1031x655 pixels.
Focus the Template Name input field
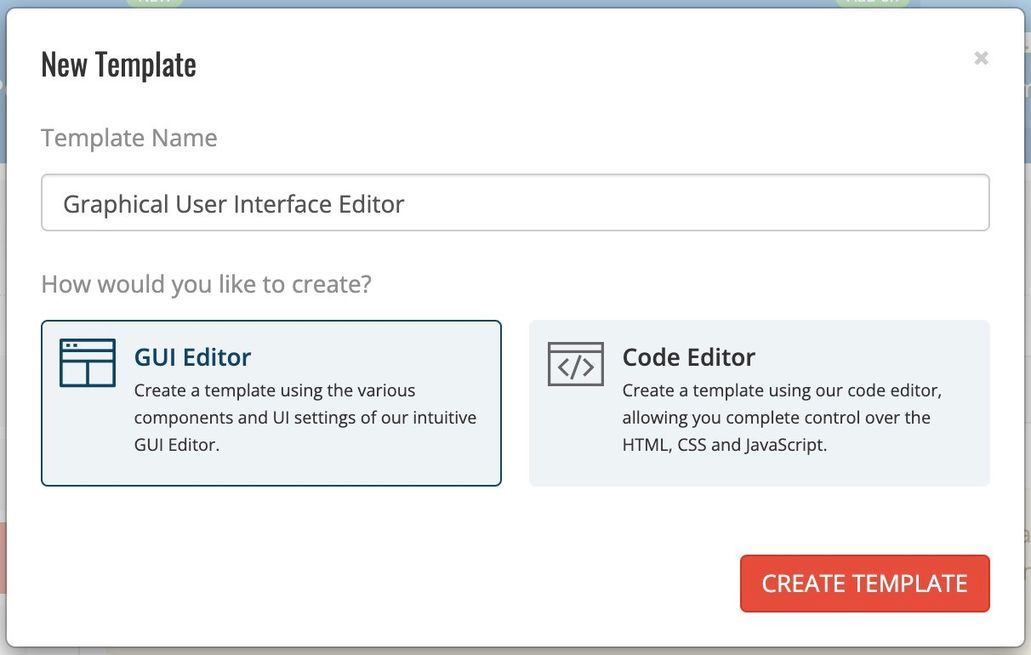click(516, 203)
